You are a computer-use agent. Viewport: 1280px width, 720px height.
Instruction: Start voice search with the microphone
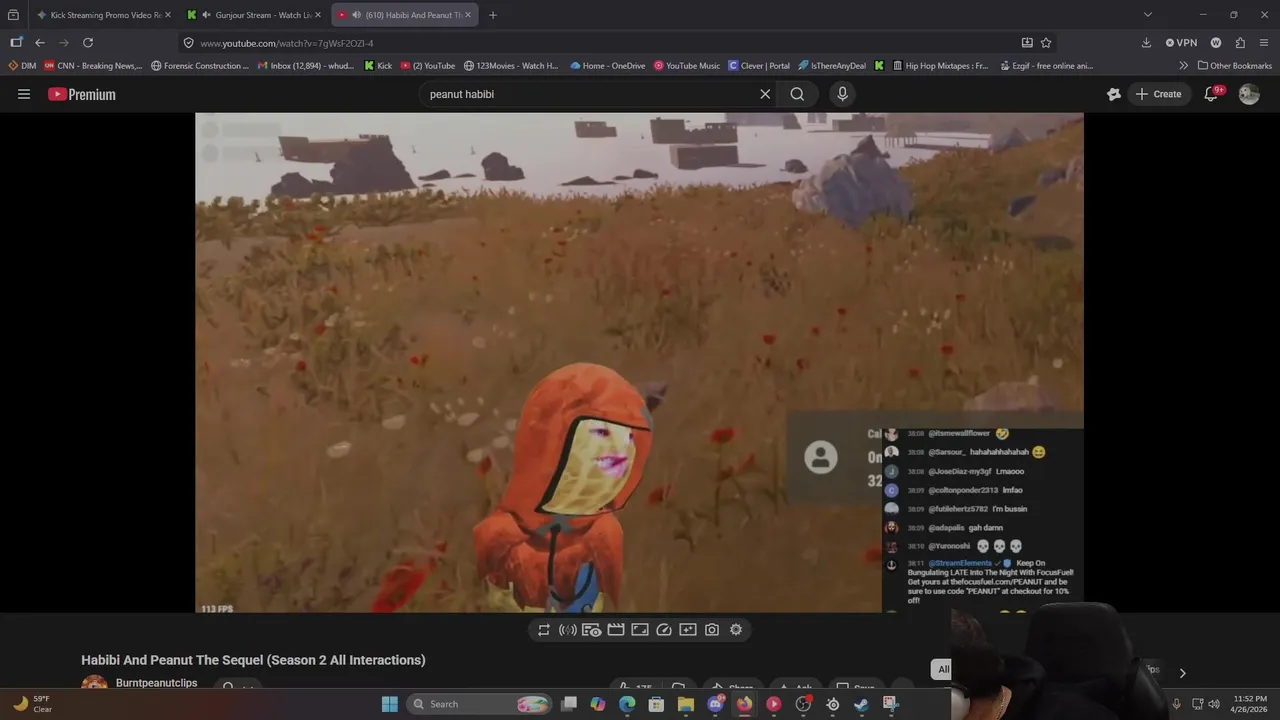(842, 94)
